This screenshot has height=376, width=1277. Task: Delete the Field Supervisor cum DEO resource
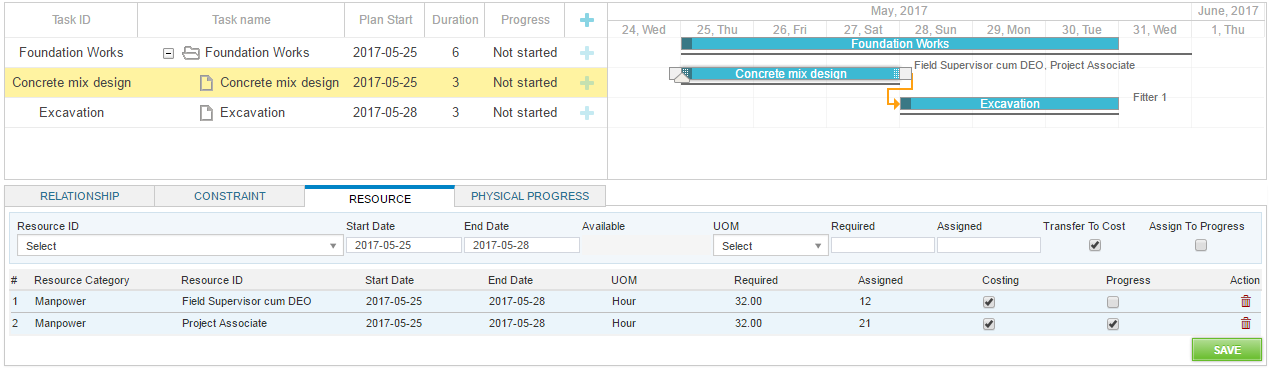tap(1245, 301)
